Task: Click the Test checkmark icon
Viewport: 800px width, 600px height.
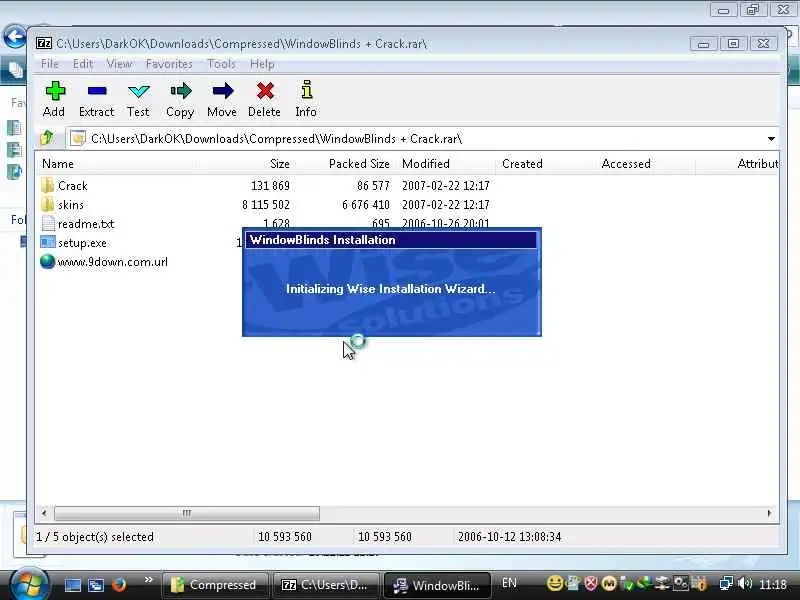Action: pos(138,91)
